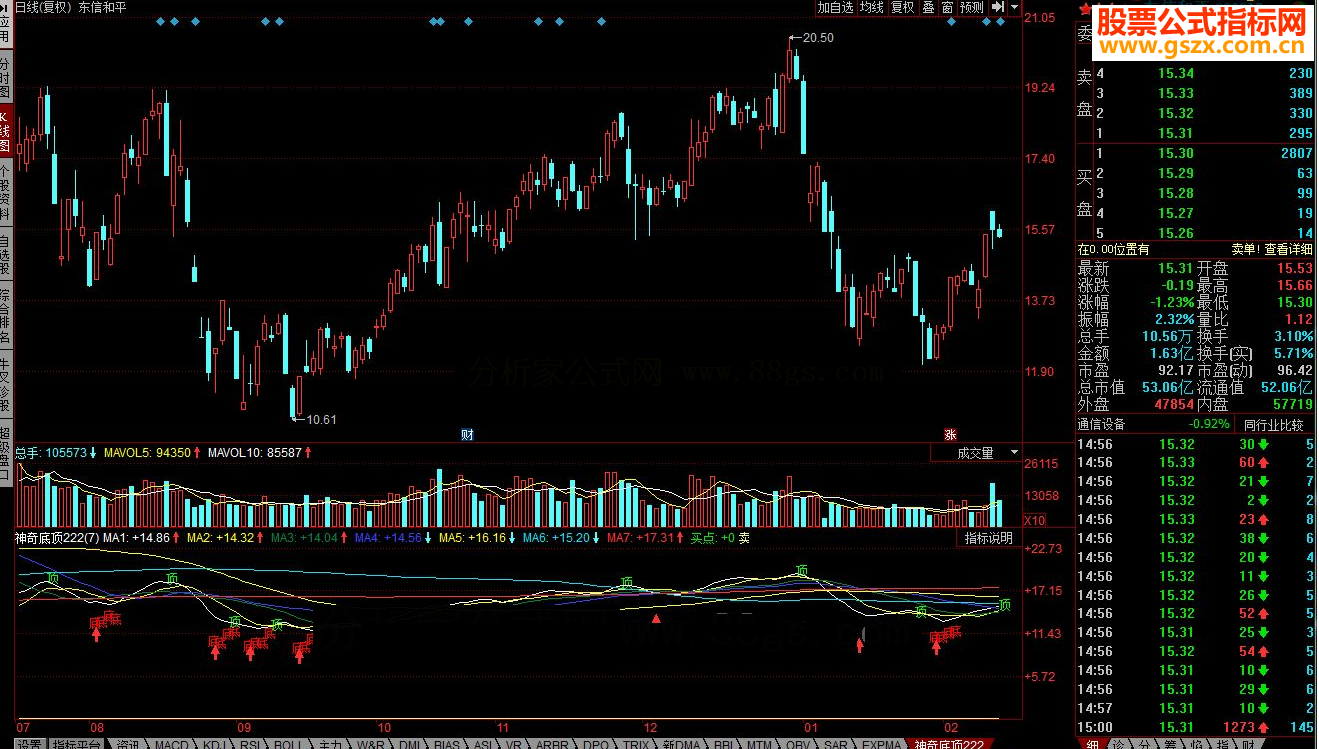Viewport: 1319px width, 749px height.
Task: Click the 换手 value 3.10%
Action: tap(1294, 336)
